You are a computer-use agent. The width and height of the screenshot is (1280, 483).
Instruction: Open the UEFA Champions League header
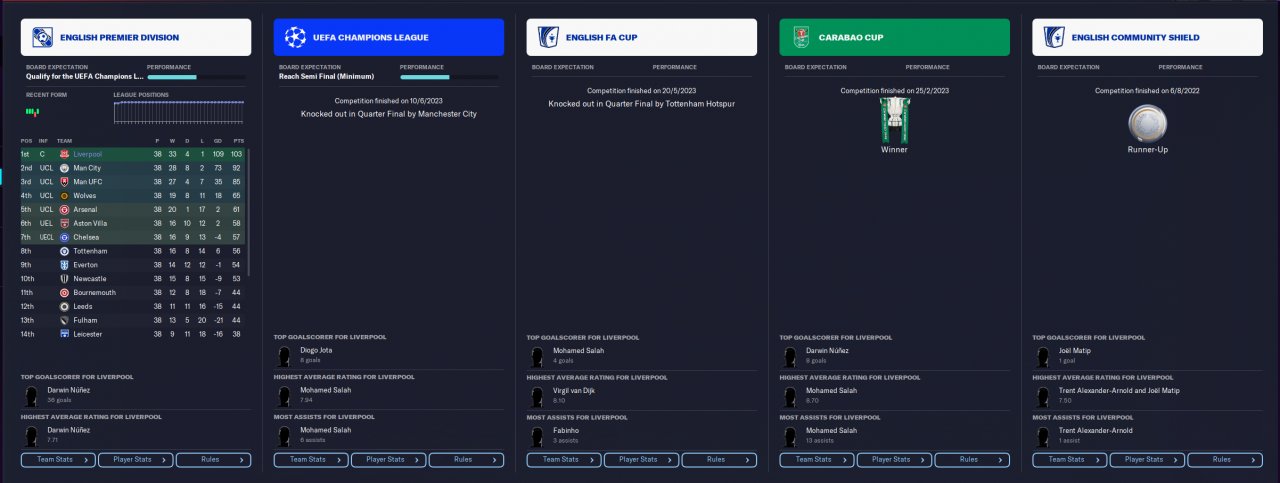[x=388, y=38]
